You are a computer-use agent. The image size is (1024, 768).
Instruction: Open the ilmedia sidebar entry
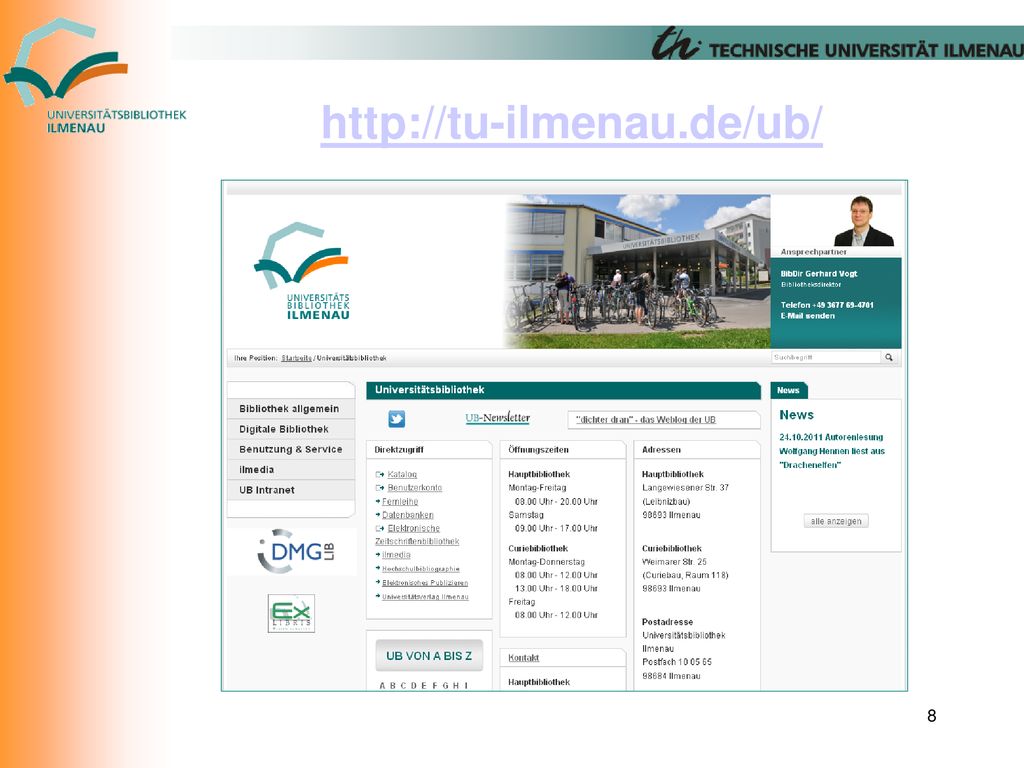(x=290, y=470)
